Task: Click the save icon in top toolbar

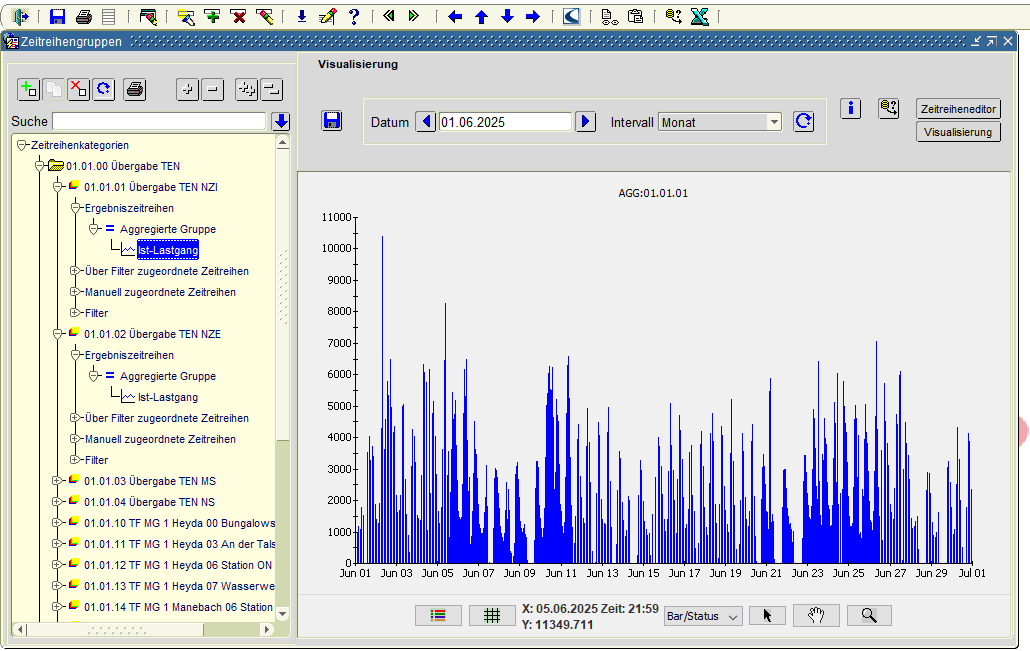Action: click(57, 16)
